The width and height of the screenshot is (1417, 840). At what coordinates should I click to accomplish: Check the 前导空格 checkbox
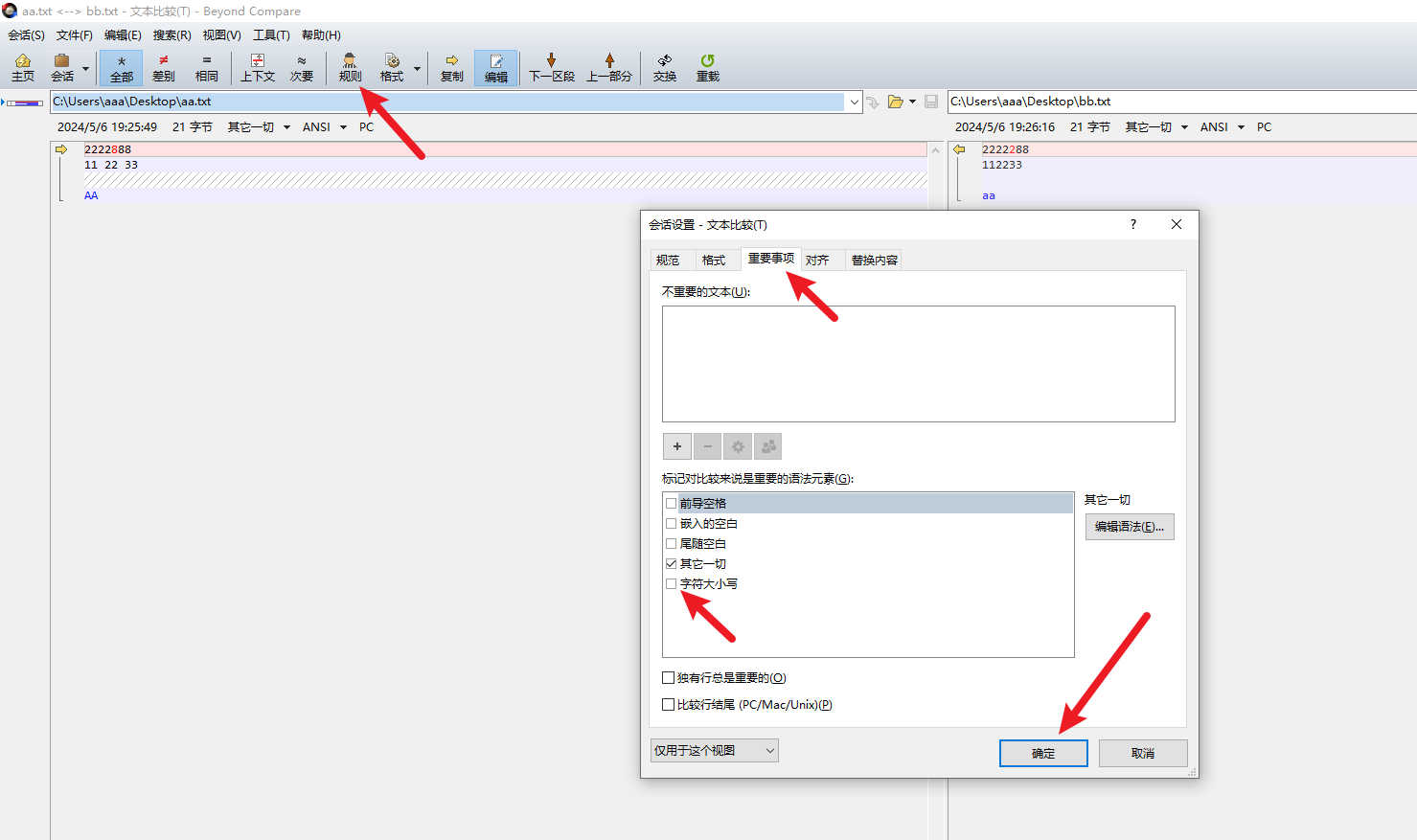point(672,504)
